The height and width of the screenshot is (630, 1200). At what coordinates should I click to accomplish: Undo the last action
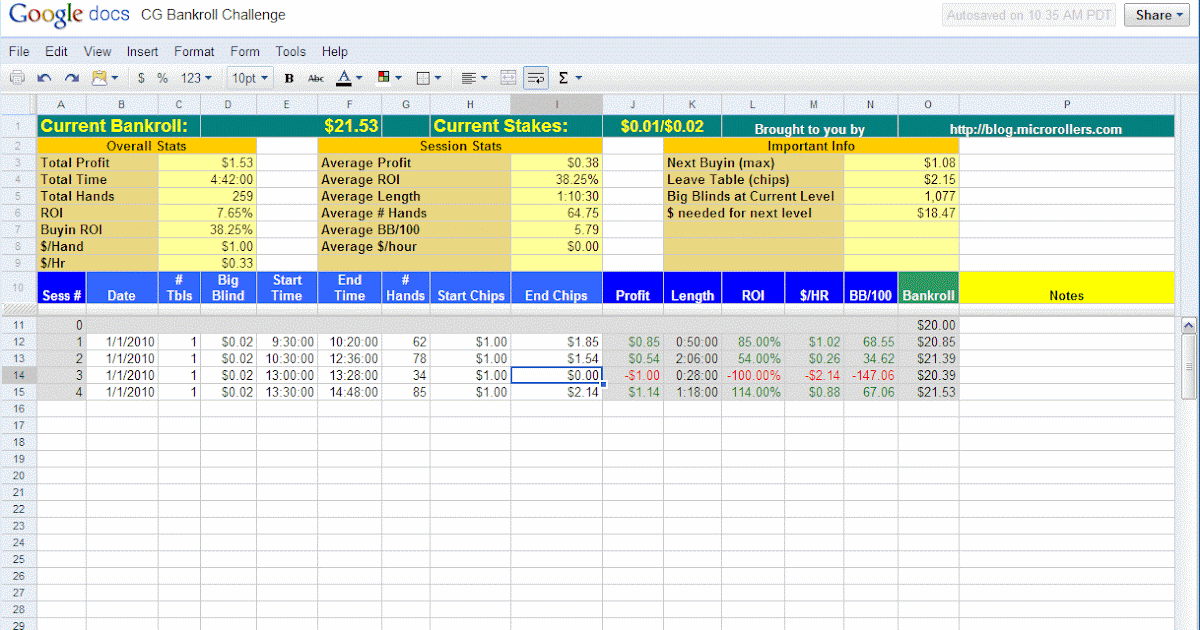[44, 77]
